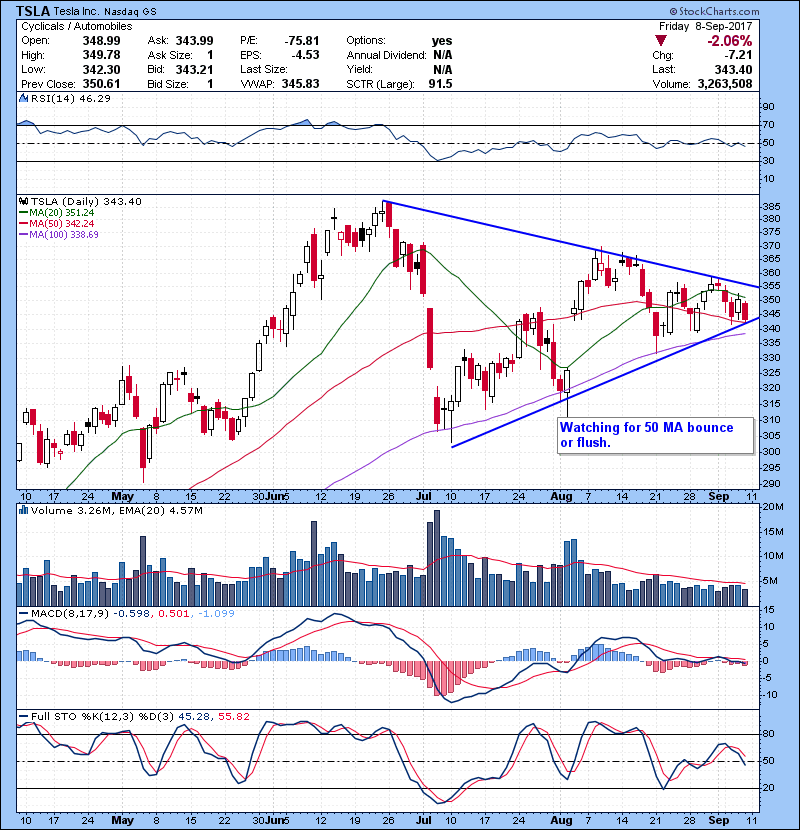Click the RSI(14) panel chart icon
800x830 pixels.
coord(24,98)
